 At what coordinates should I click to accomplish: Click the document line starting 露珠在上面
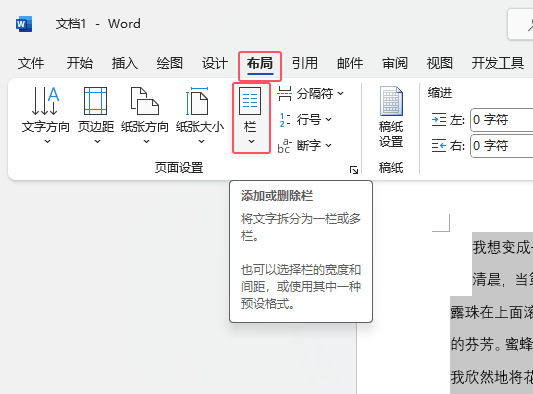click(x=492, y=312)
